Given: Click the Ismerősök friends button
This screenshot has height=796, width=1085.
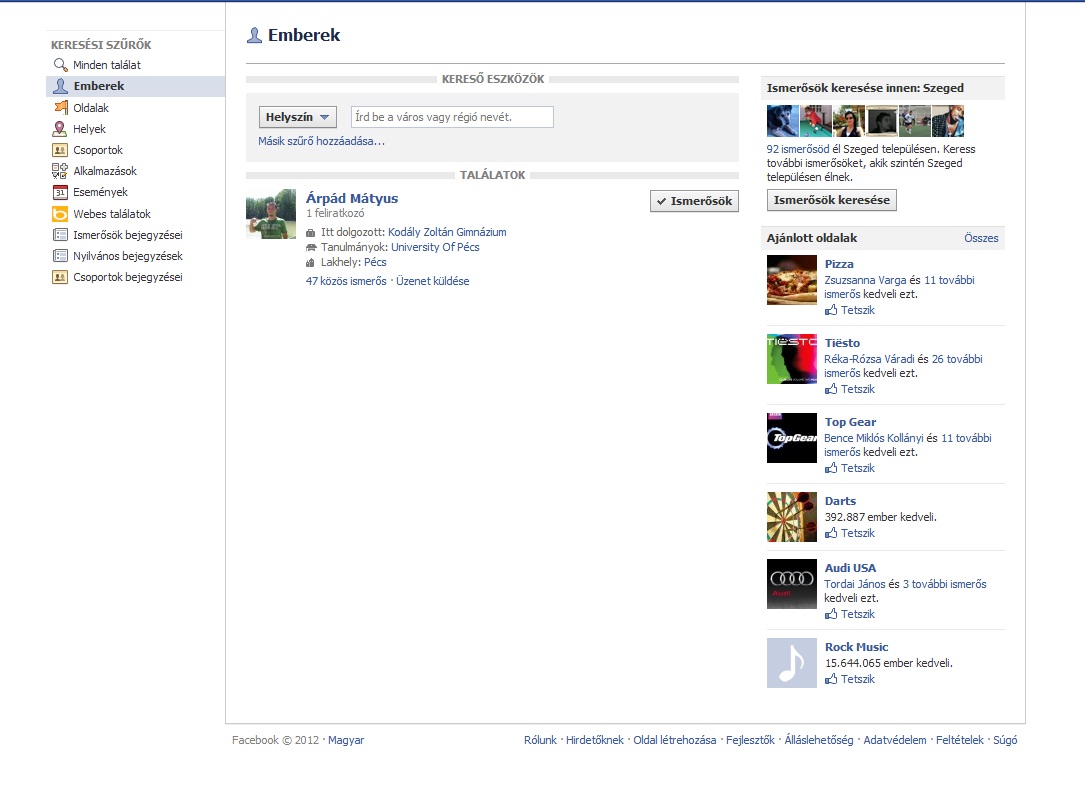Looking at the screenshot, I should [694, 201].
